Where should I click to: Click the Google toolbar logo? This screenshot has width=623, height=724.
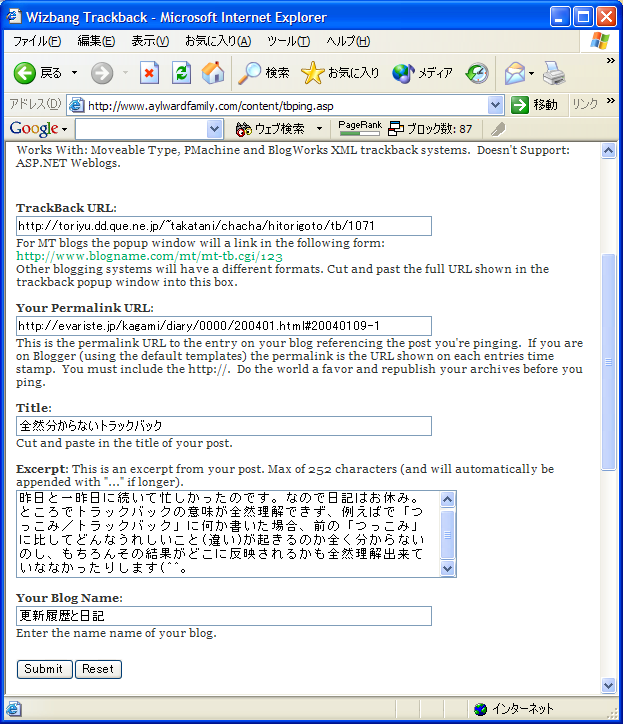pos(34,128)
